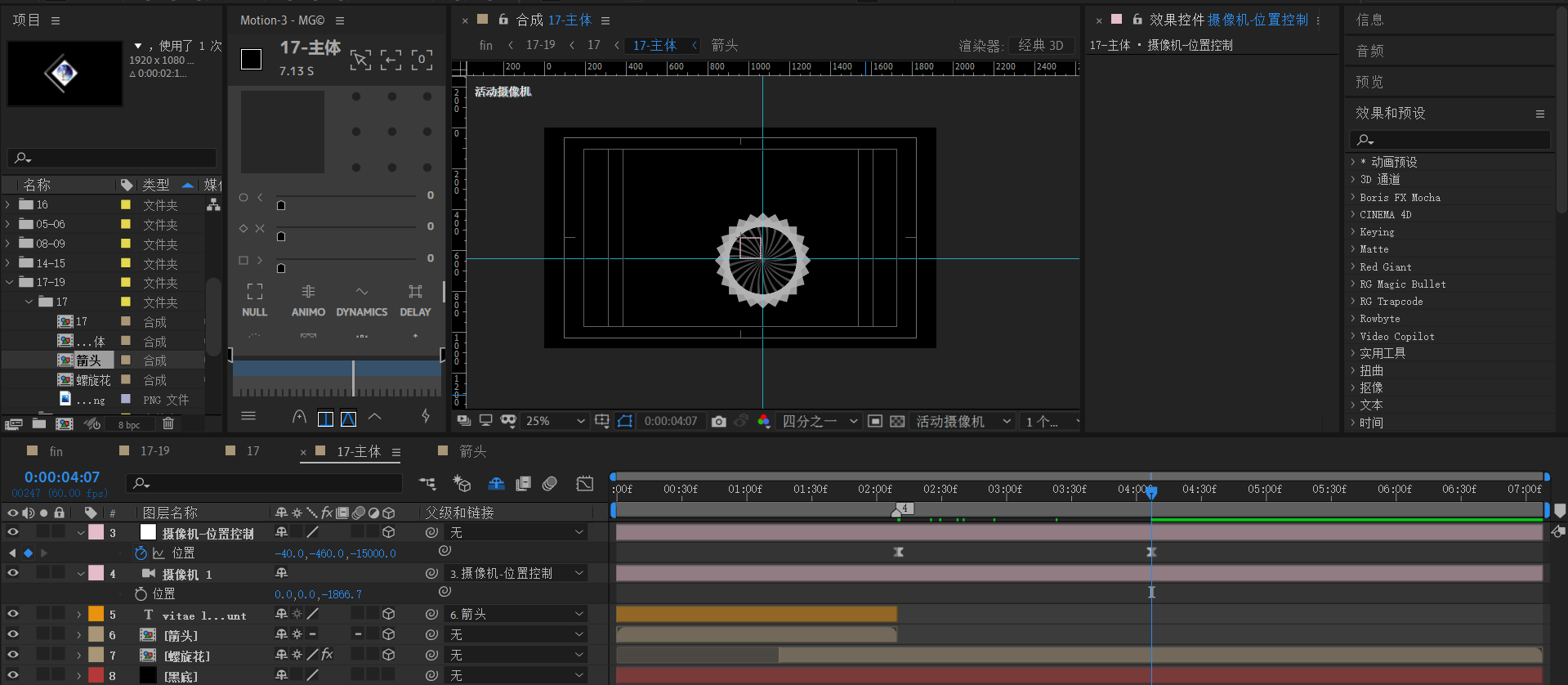The image size is (1568, 685).
Task: Toggle visibility of layer 6 箭头
Action: (12, 634)
